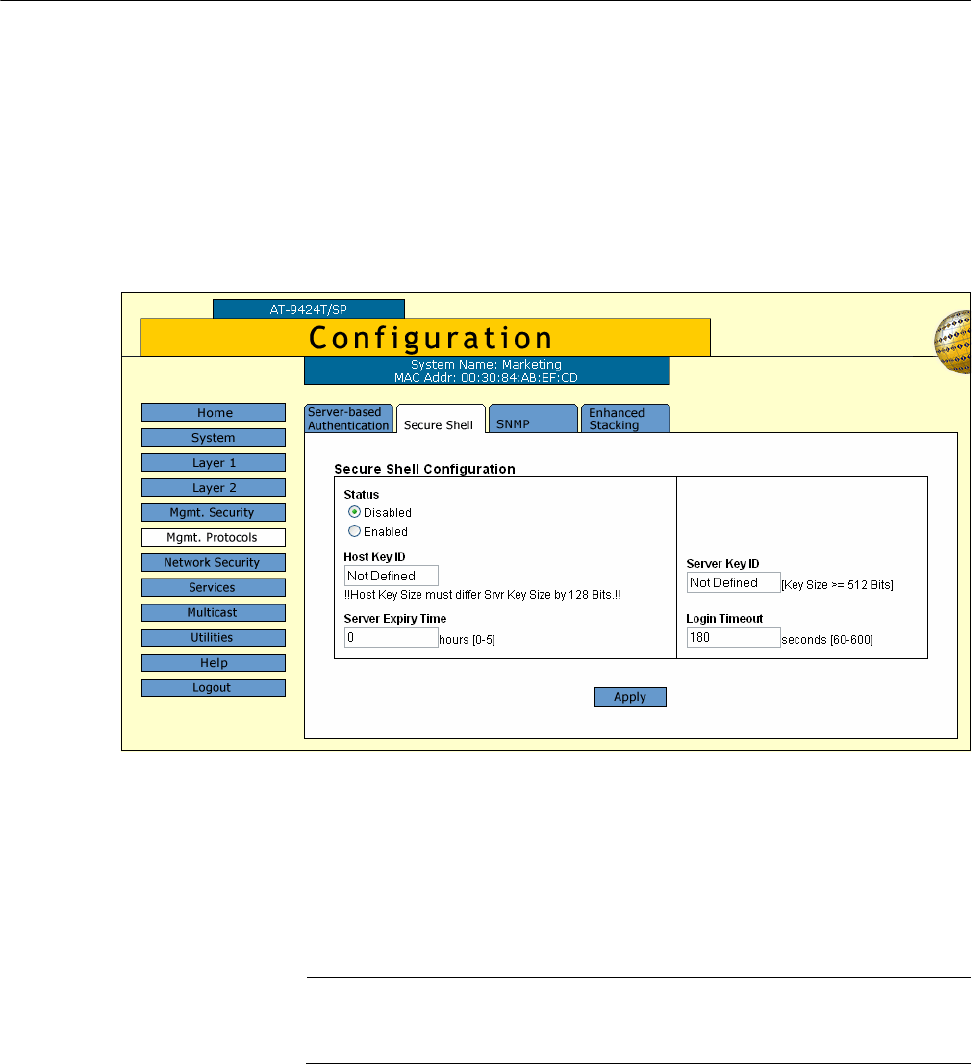Click the hours [0-5] hint text
This screenshot has height=1064, width=972.
467,640
